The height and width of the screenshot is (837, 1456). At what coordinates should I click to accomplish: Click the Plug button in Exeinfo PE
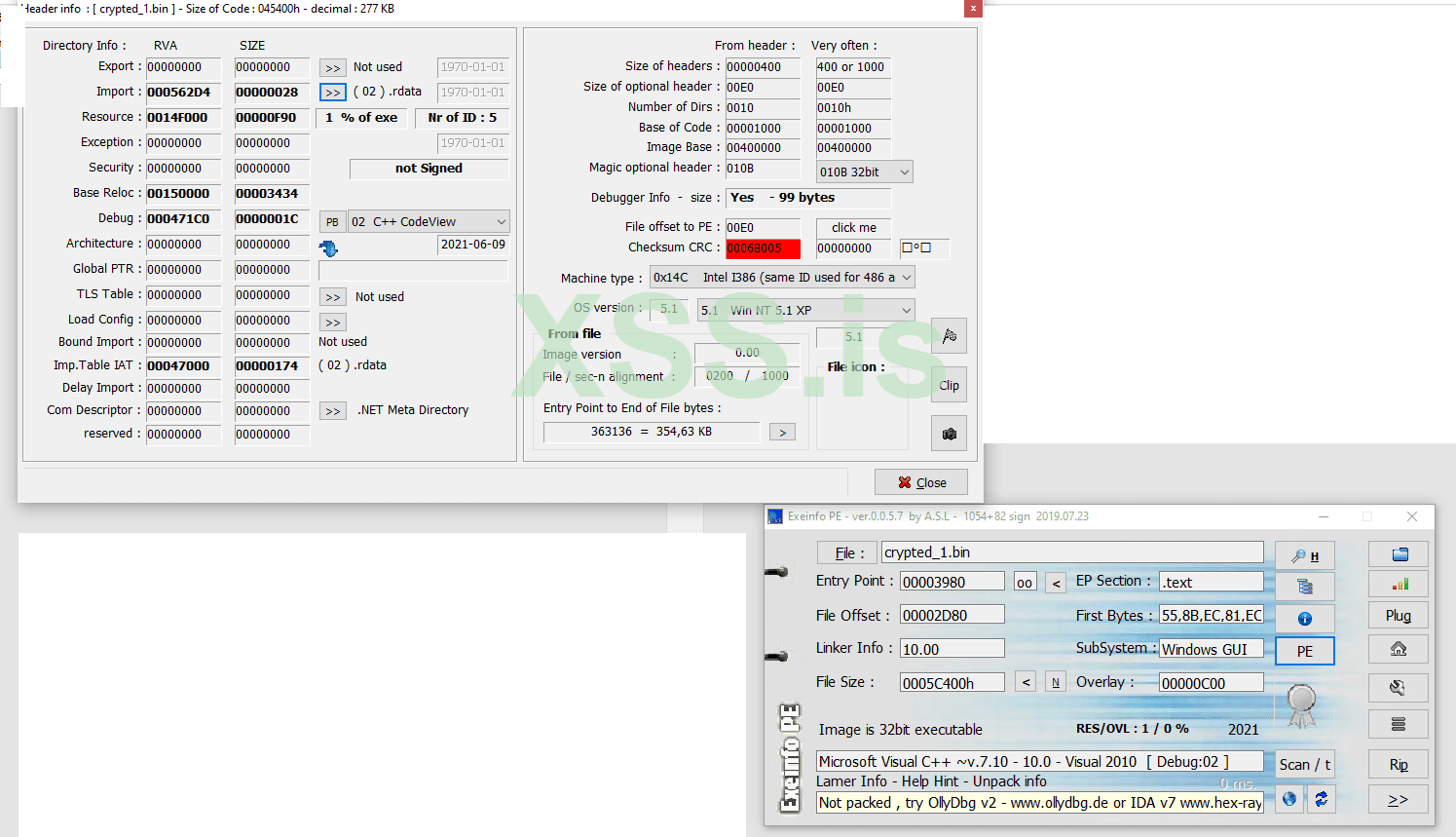pyautogui.click(x=1399, y=616)
